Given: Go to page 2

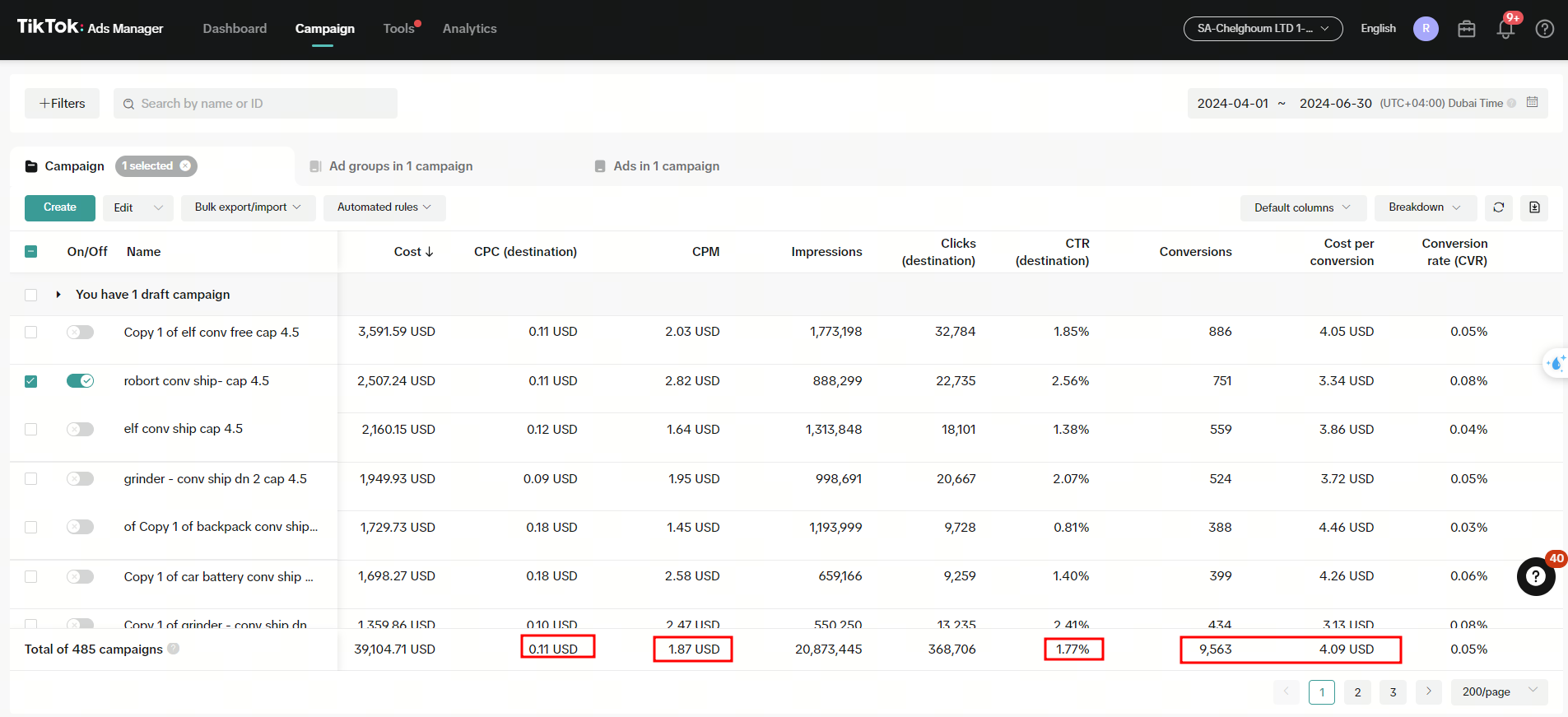Looking at the screenshot, I should coord(1358,691).
